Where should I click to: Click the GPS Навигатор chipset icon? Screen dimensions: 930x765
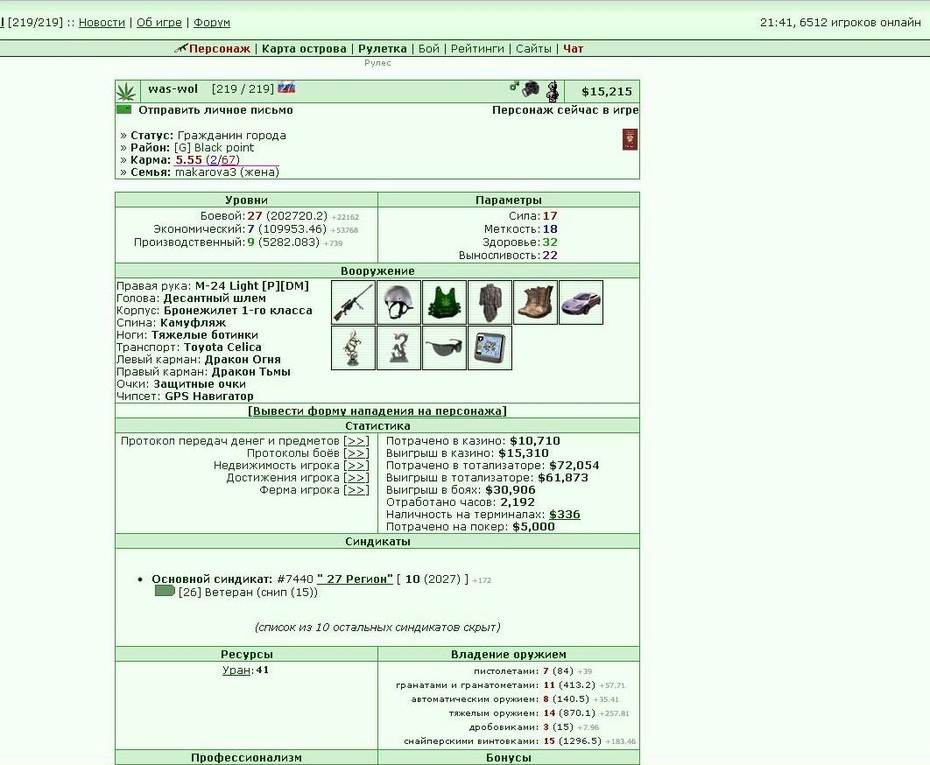coord(490,348)
